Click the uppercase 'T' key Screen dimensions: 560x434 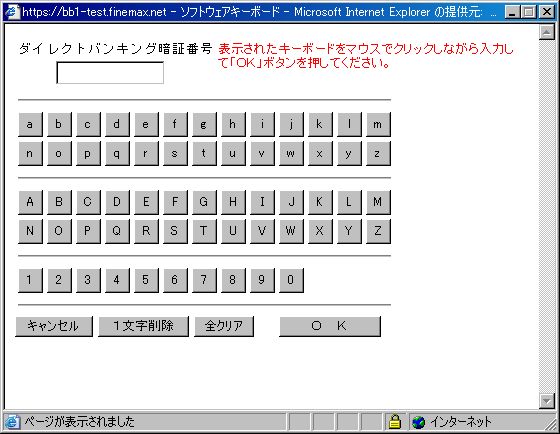(204, 231)
